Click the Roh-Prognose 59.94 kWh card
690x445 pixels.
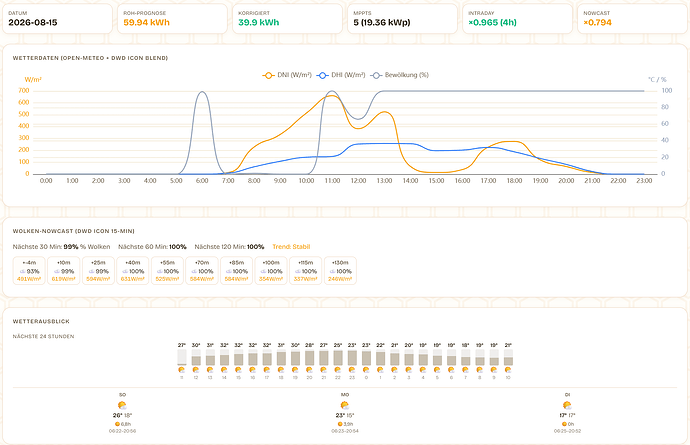[172, 18]
